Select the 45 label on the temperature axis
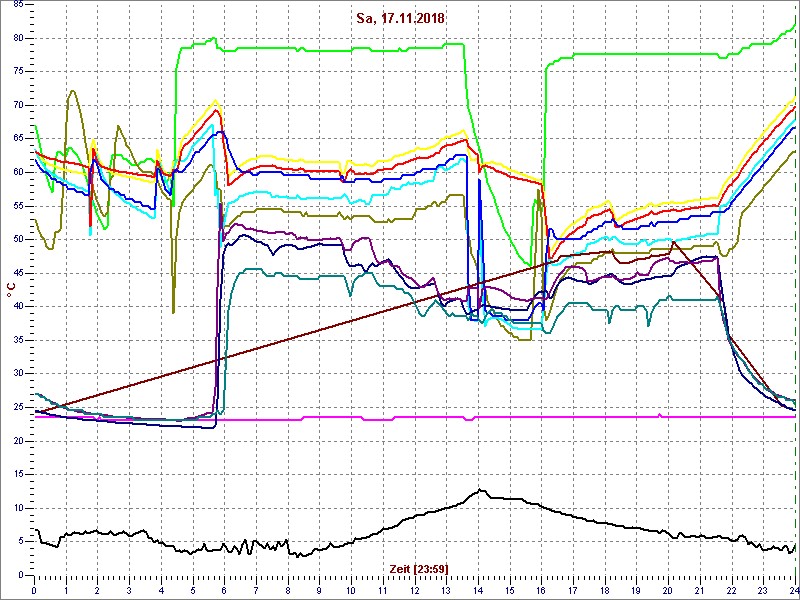This screenshot has width=800, height=600. tap(17, 273)
